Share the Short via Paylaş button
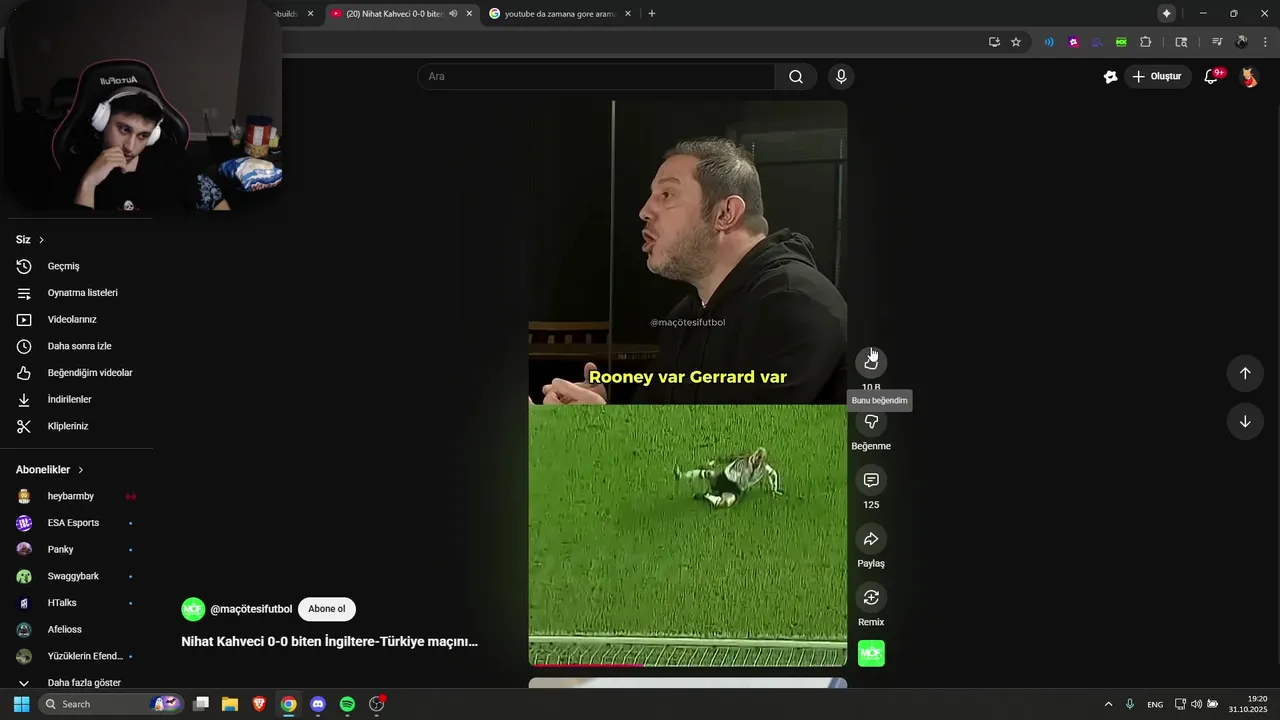This screenshot has width=1280, height=720. point(871,540)
